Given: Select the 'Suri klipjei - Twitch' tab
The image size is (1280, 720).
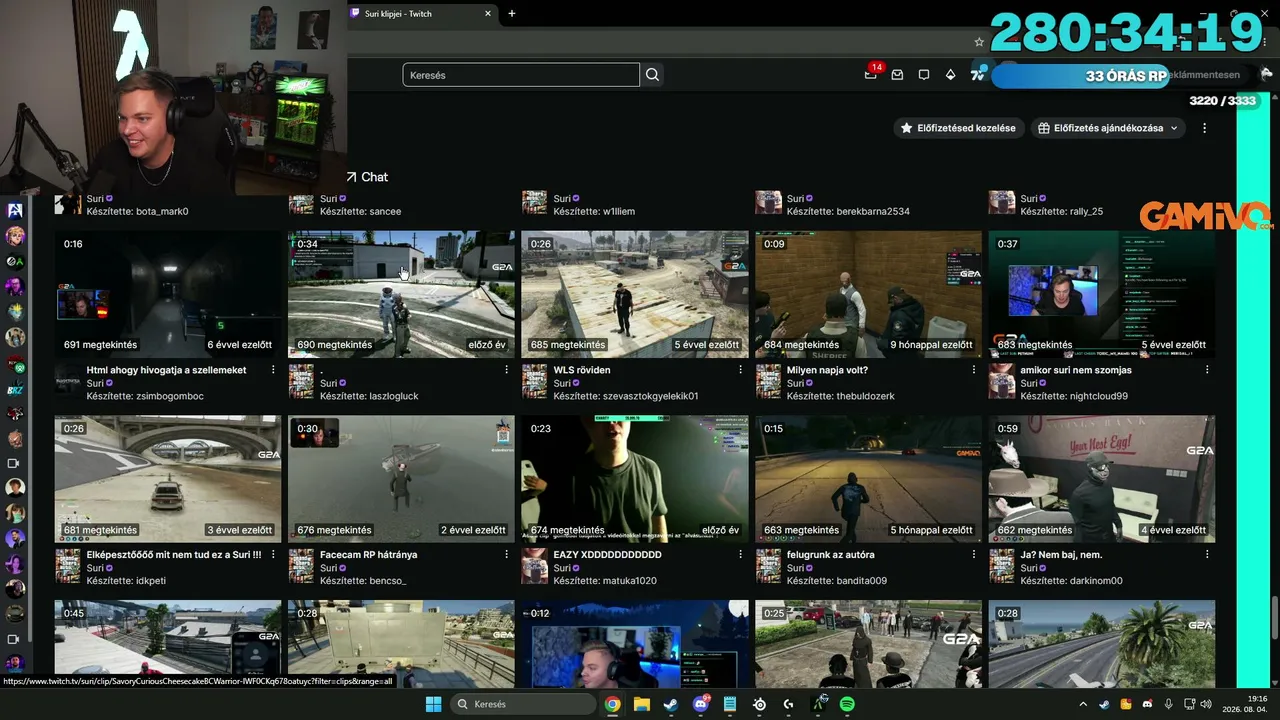Looking at the screenshot, I should click(x=422, y=14).
